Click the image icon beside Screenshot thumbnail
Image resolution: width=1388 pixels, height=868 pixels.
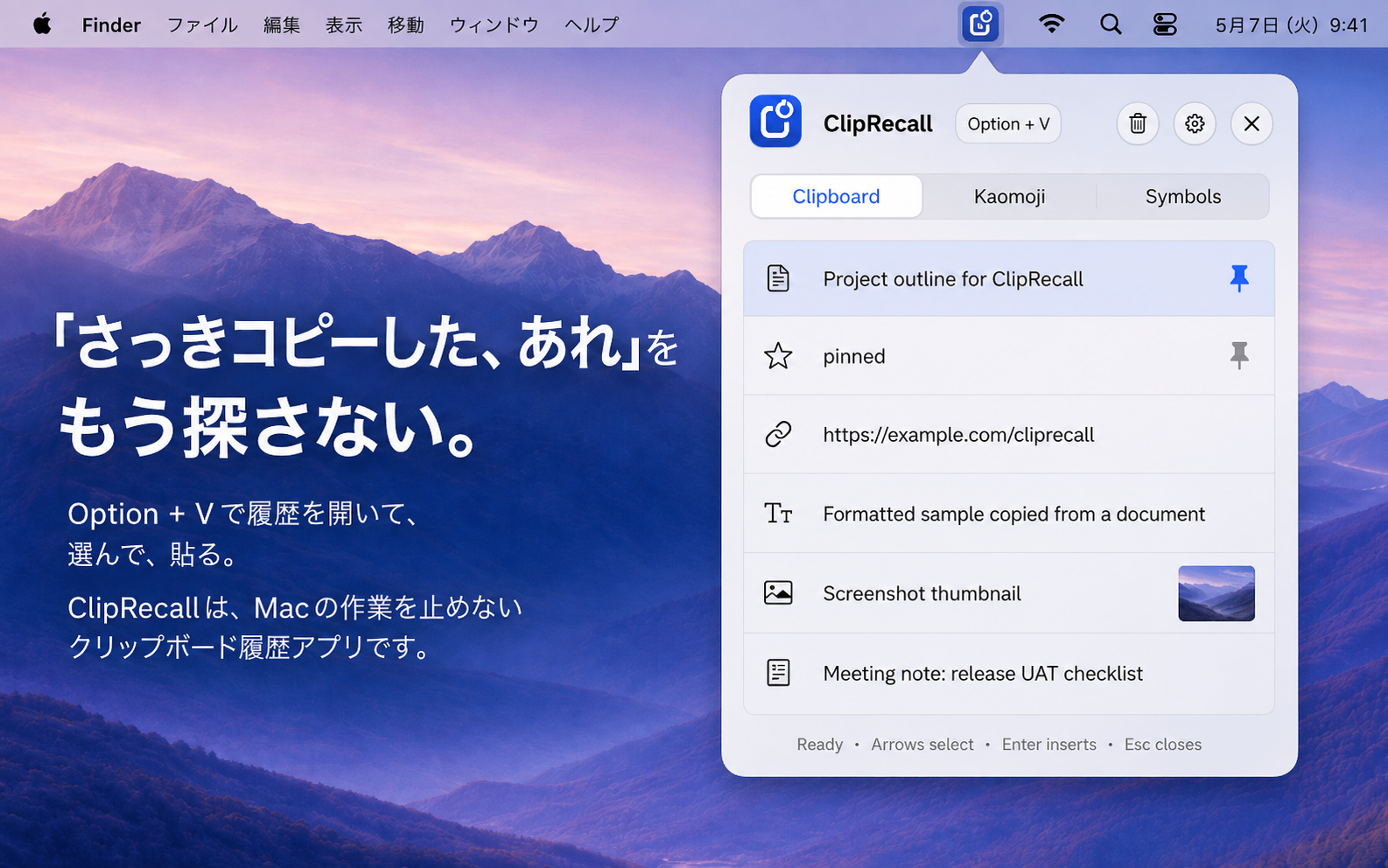778,592
